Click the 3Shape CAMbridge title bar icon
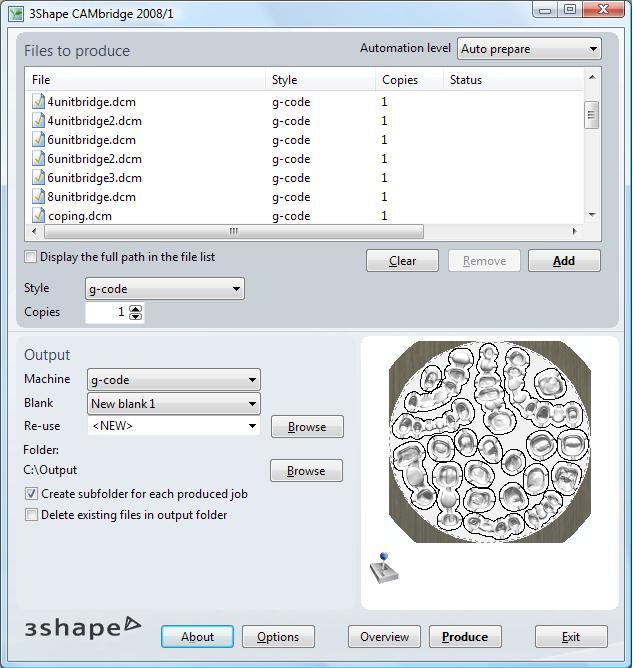The width and height of the screenshot is (633, 668). pyautogui.click(x=15, y=12)
